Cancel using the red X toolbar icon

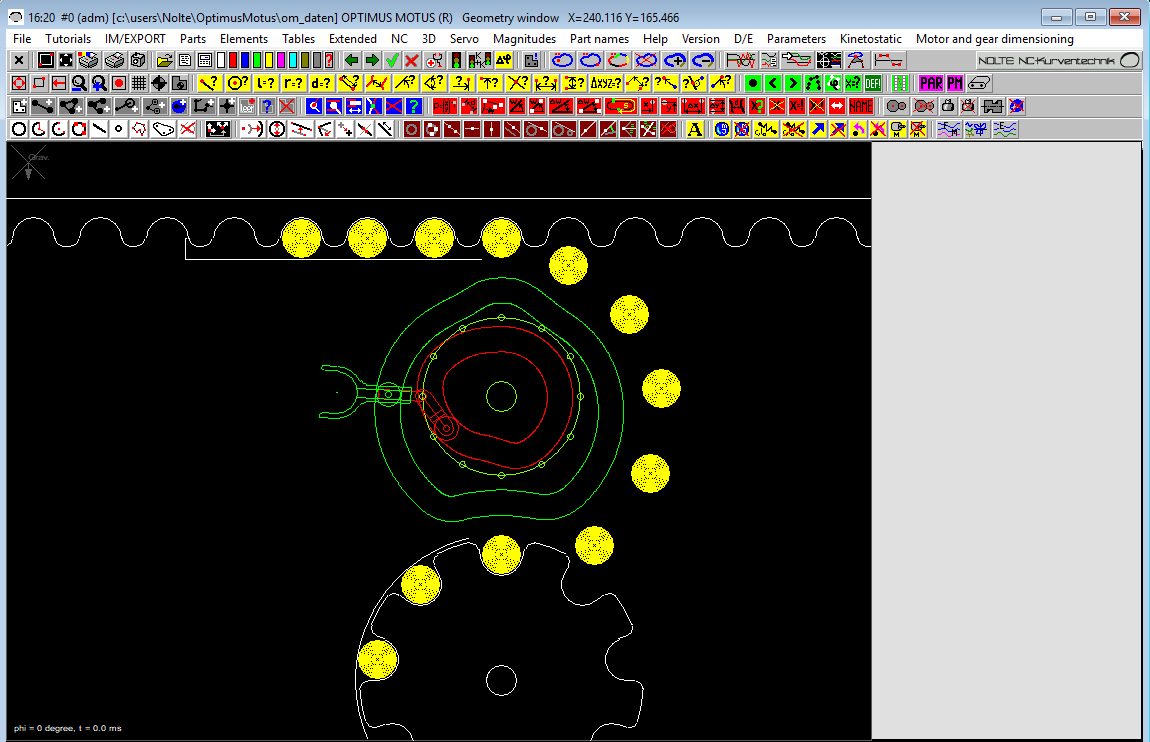pyautogui.click(x=415, y=61)
